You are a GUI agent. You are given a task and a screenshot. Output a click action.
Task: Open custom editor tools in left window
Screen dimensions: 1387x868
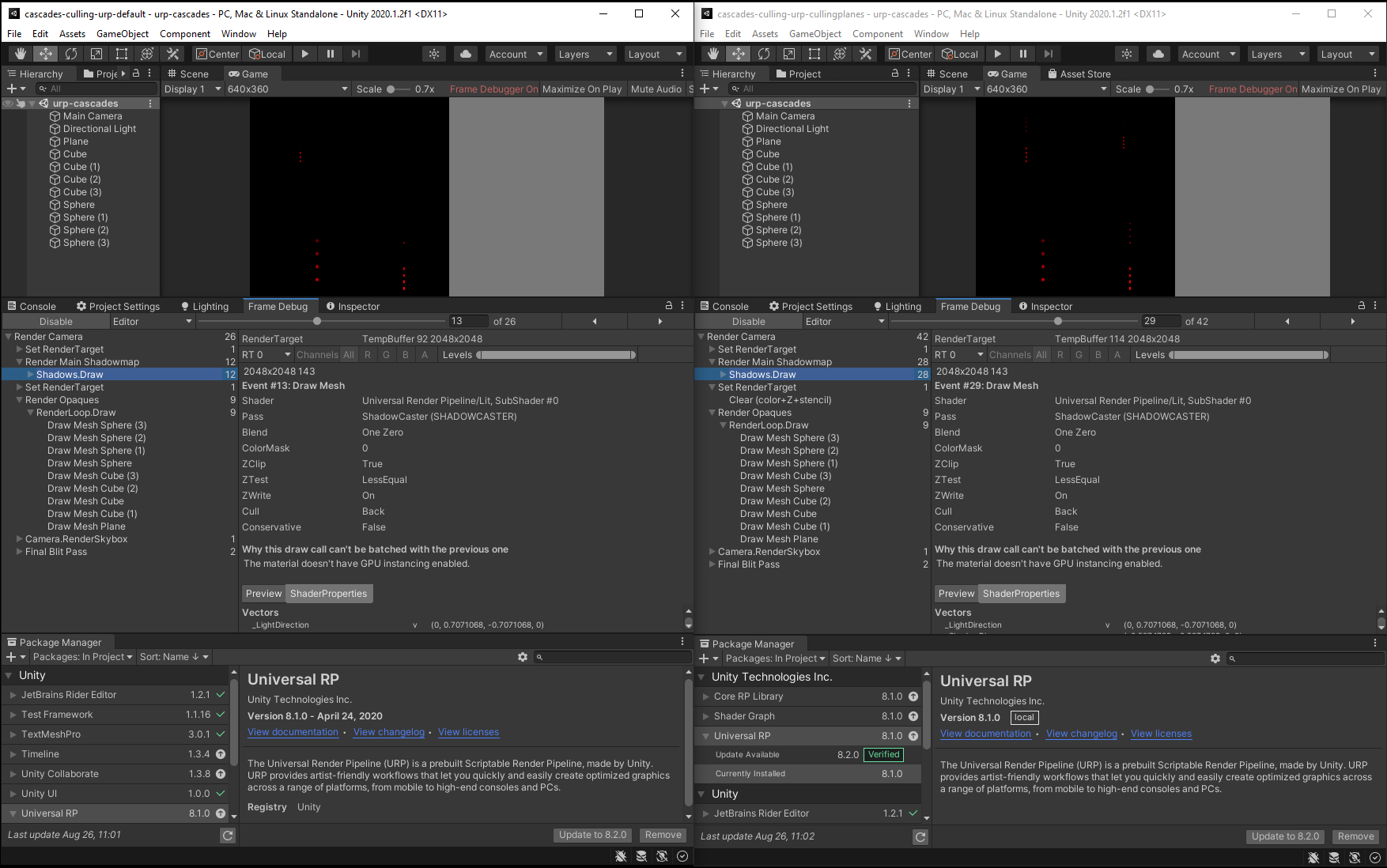[172, 54]
